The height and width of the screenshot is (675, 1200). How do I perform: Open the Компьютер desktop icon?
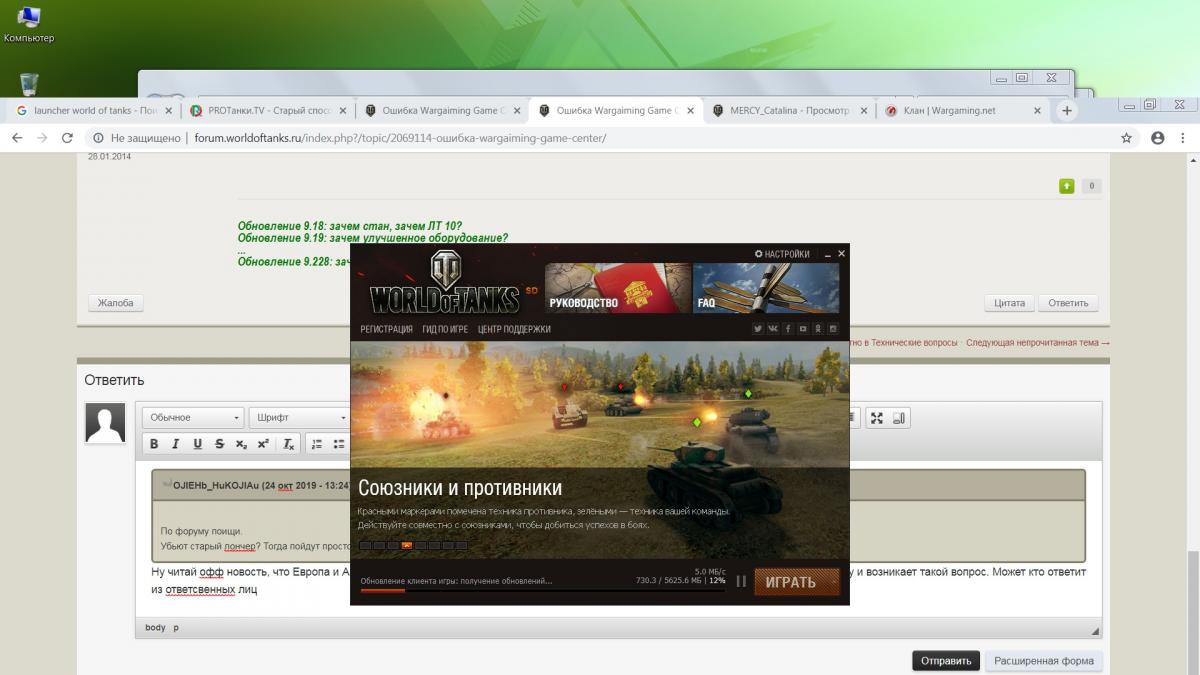coord(29,26)
